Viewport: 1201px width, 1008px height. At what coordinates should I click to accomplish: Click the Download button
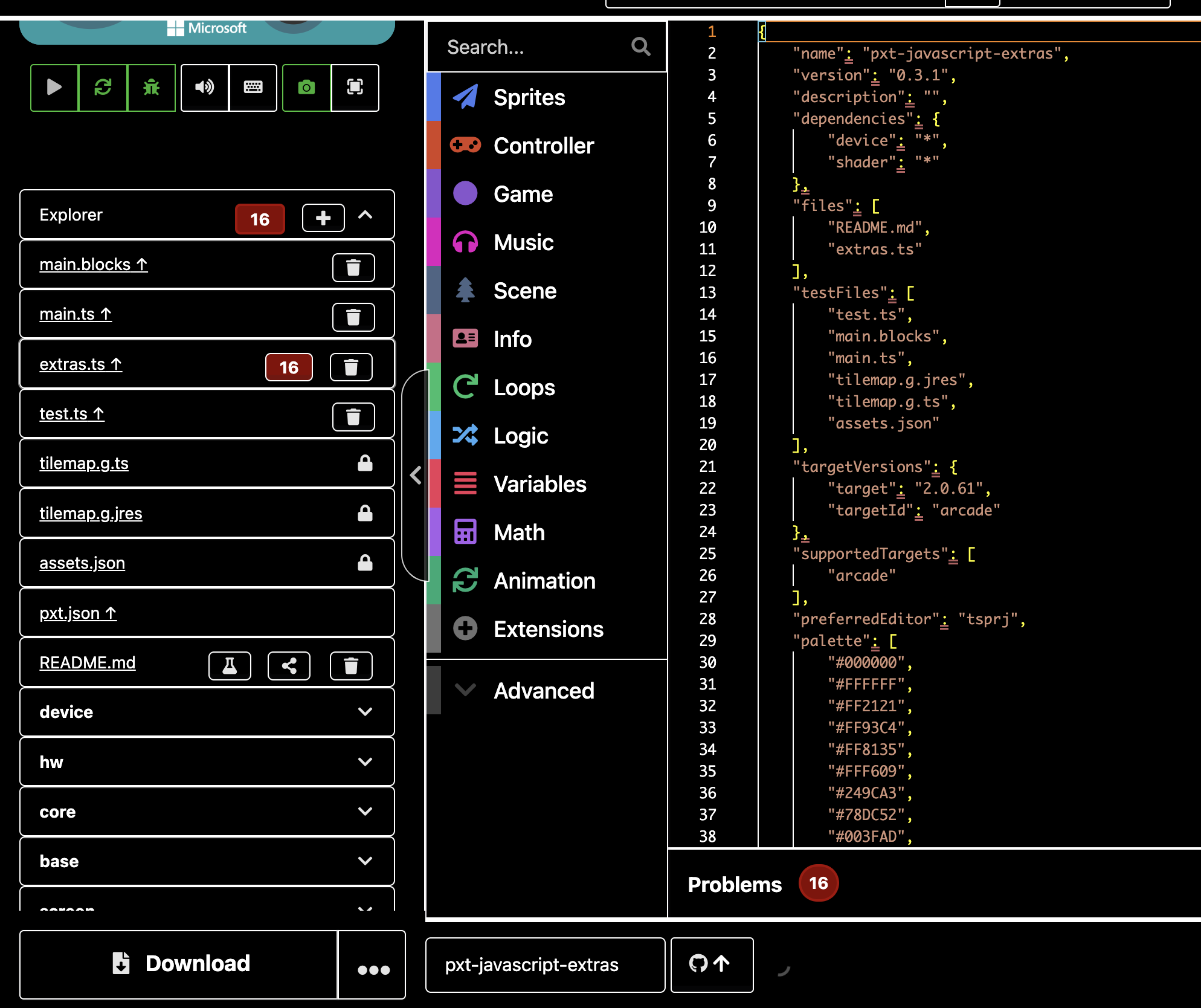pyautogui.click(x=179, y=964)
